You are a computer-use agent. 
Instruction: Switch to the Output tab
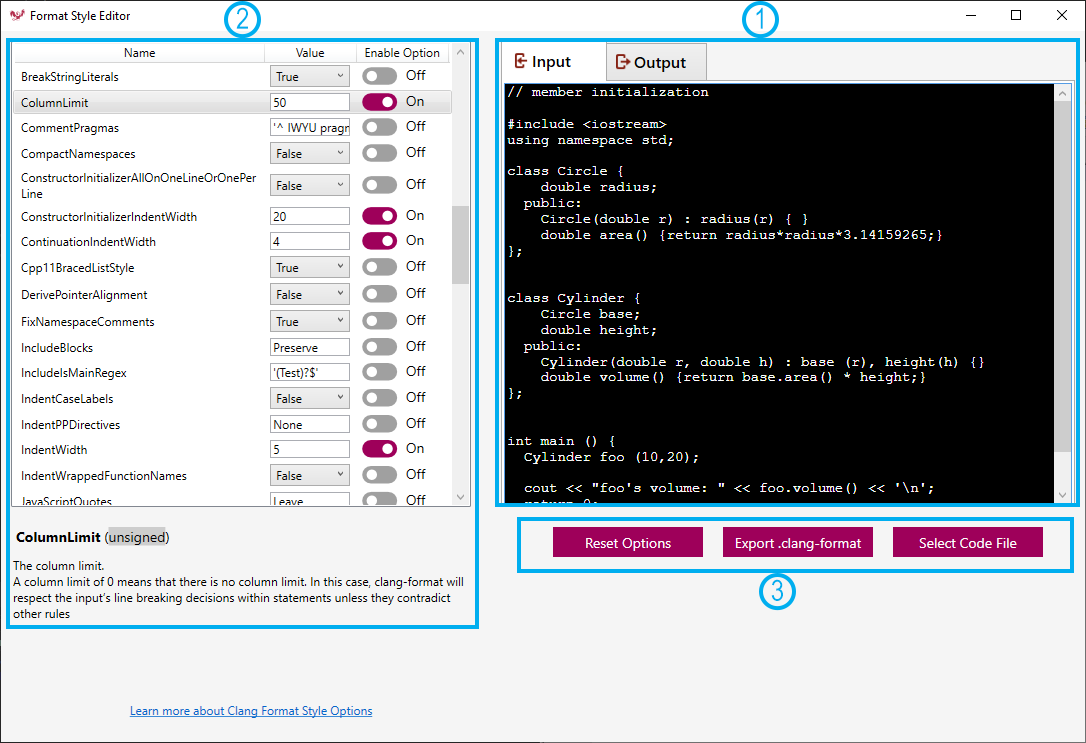(x=655, y=61)
